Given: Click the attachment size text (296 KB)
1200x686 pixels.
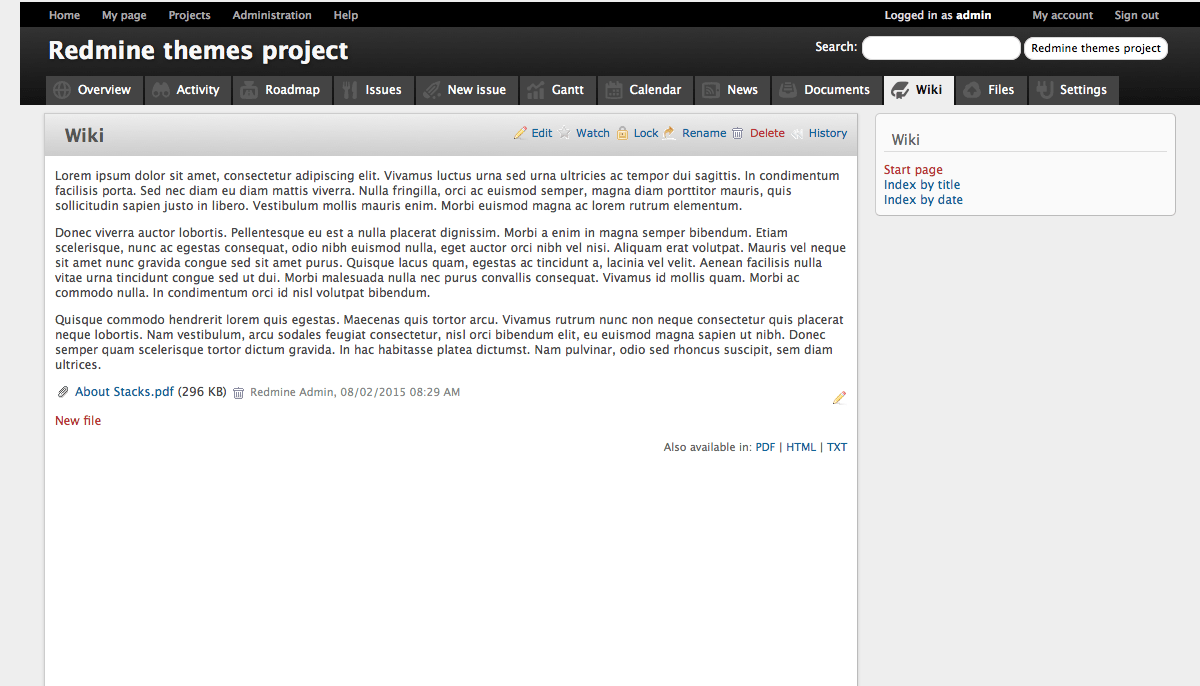Looking at the screenshot, I should point(202,392).
